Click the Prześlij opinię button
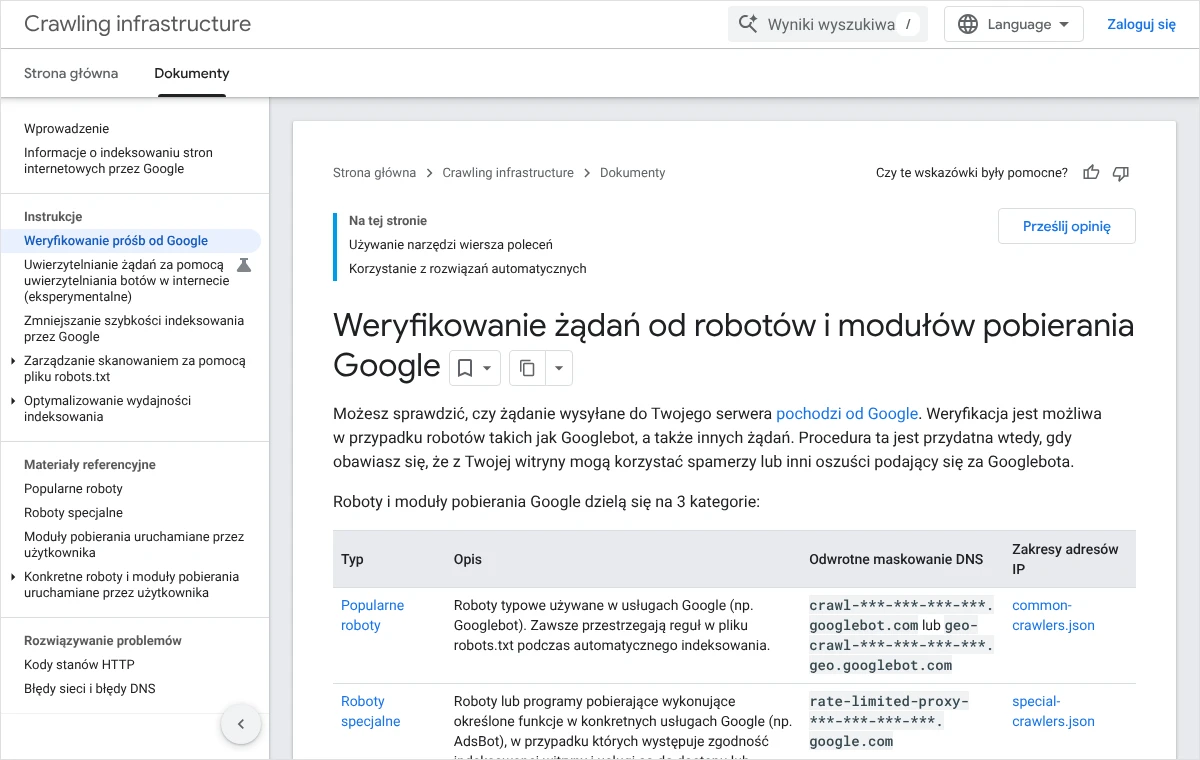 pyautogui.click(x=1067, y=226)
